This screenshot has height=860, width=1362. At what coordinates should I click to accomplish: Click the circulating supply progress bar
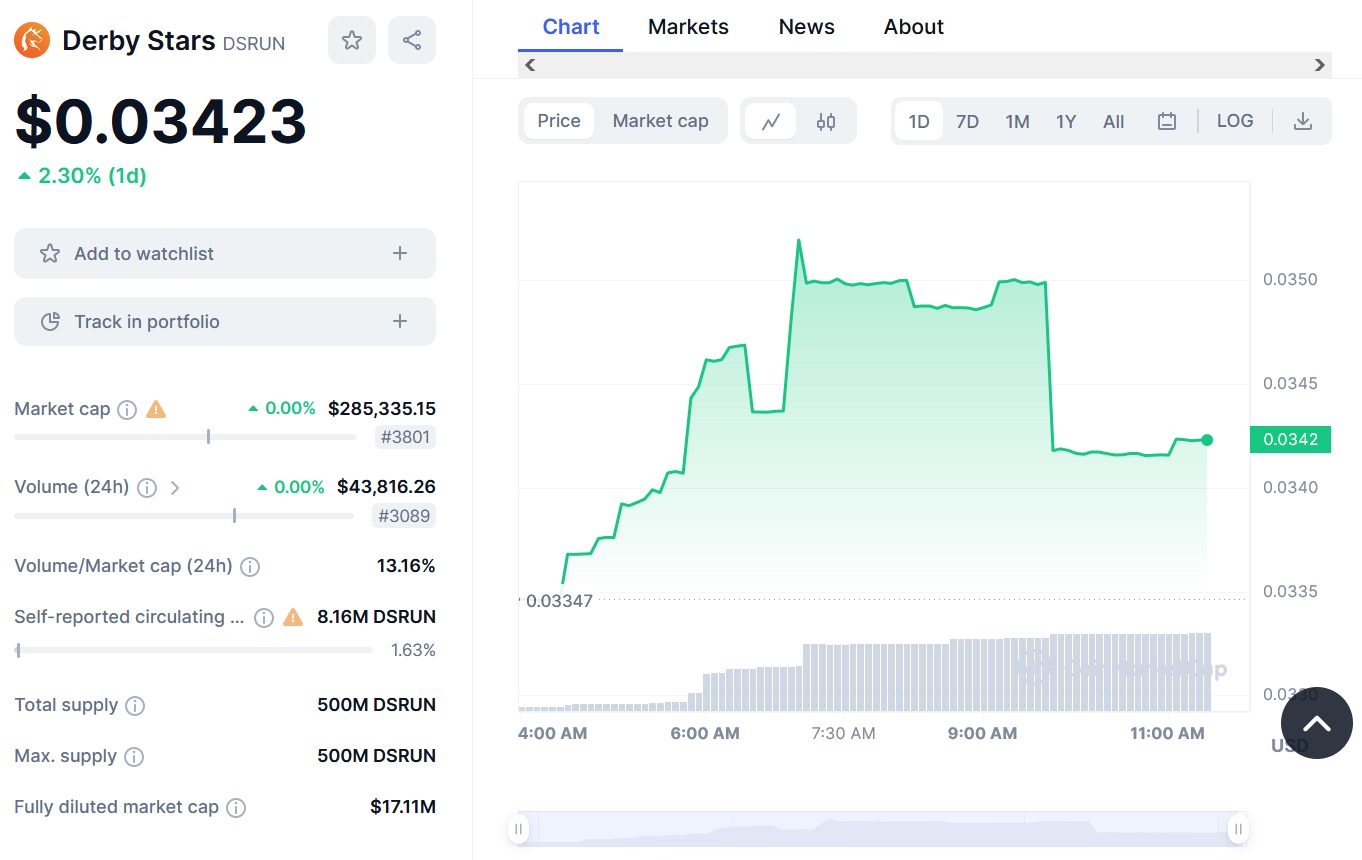click(194, 650)
